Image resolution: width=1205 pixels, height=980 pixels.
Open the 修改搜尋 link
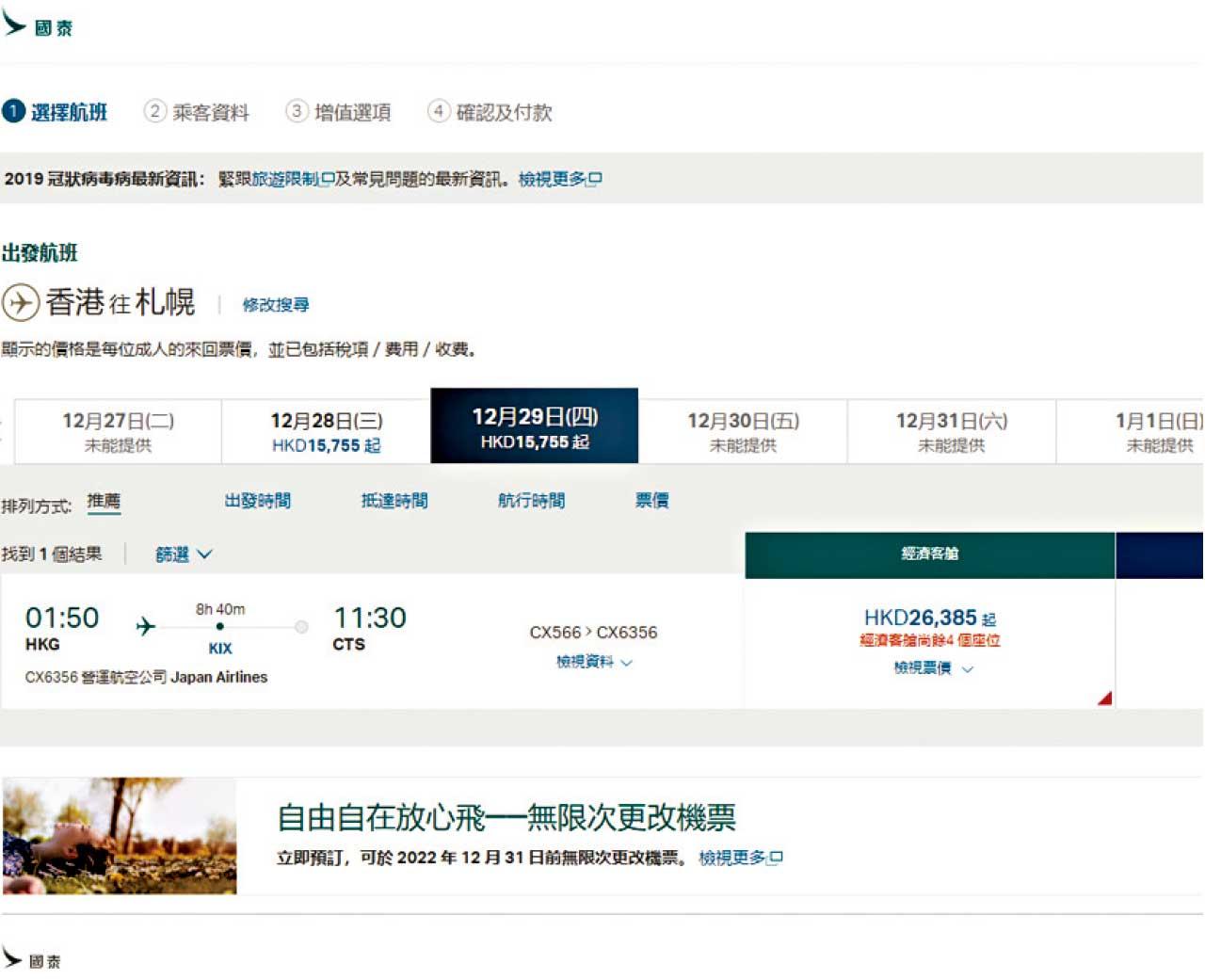pos(275,305)
